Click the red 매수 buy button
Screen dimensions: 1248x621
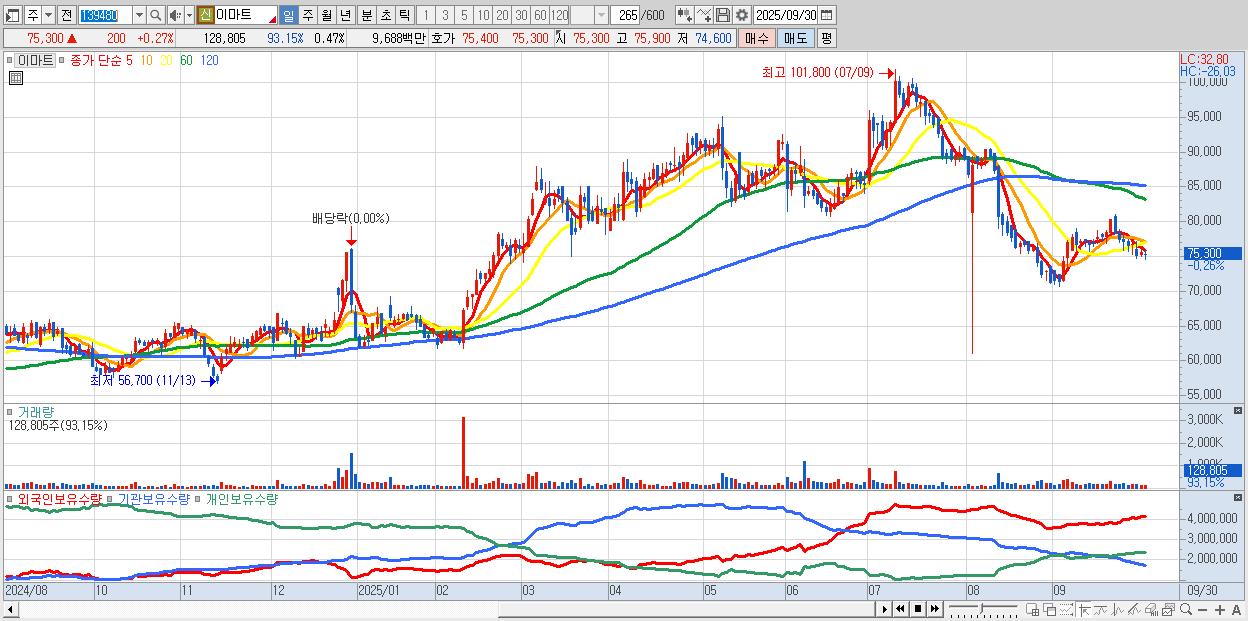click(x=756, y=38)
